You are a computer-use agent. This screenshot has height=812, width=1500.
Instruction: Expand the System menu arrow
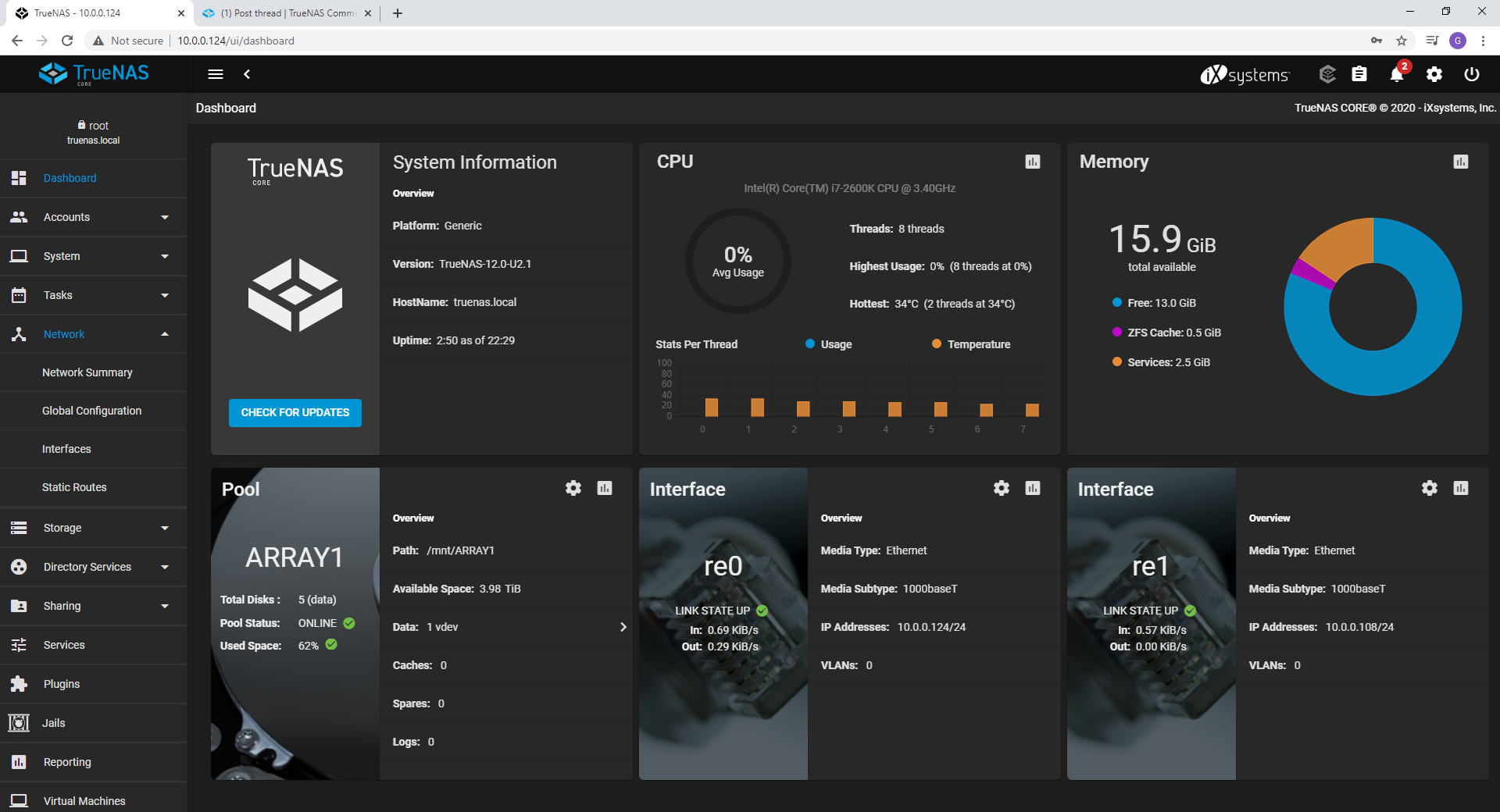[165, 256]
